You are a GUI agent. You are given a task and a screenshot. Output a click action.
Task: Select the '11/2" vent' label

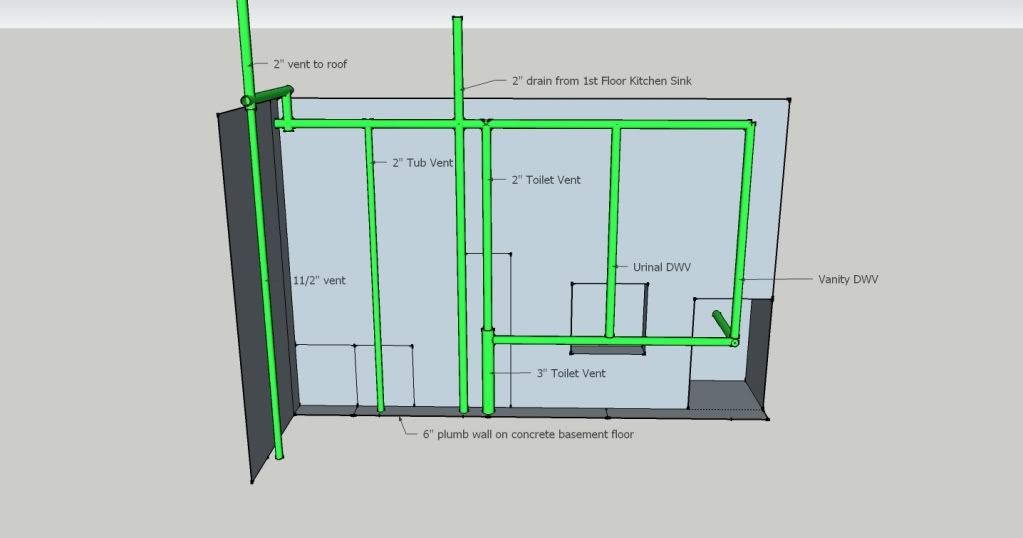point(319,280)
